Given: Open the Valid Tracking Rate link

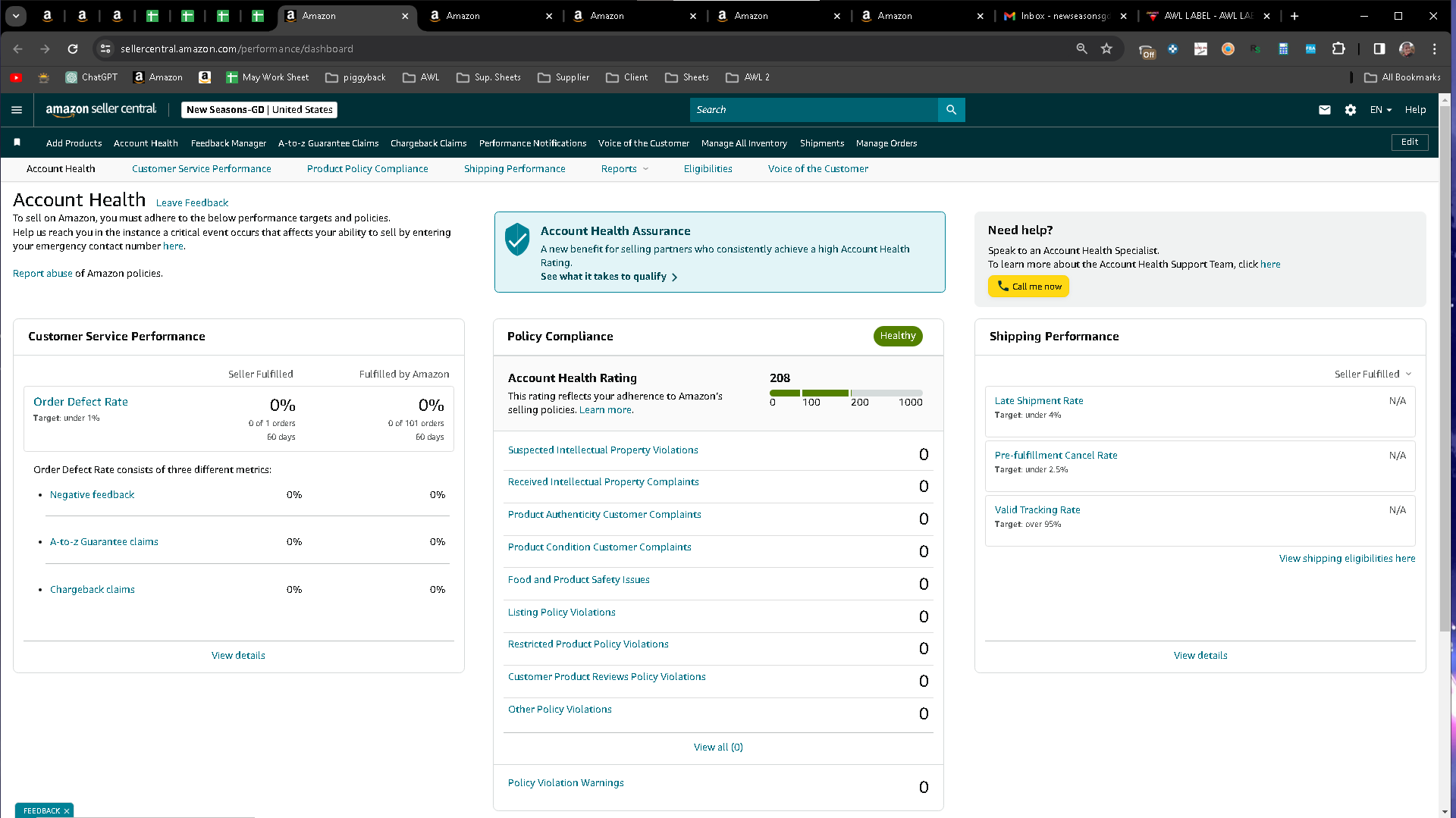Looking at the screenshot, I should pyautogui.click(x=1037, y=510).
